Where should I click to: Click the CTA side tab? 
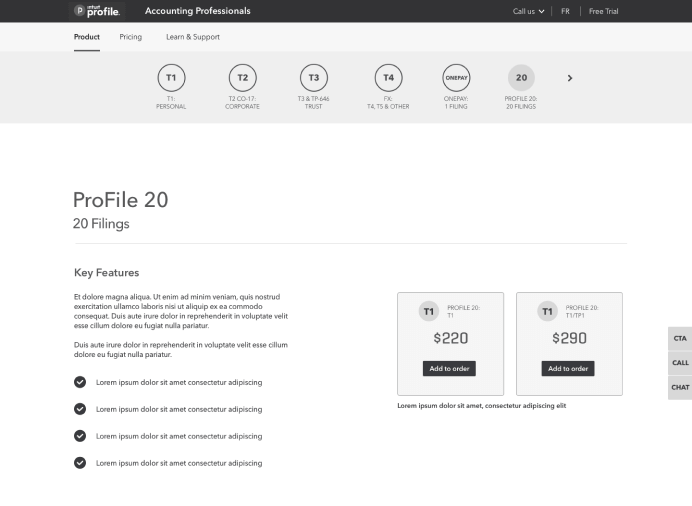(x=680, y=338)
